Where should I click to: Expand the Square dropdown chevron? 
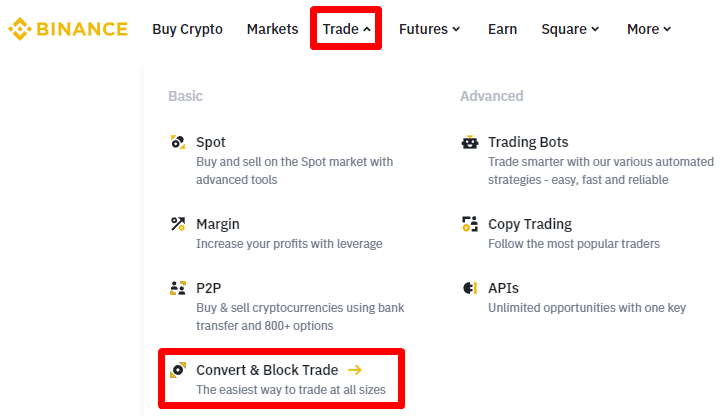click(x=595, y=29)
